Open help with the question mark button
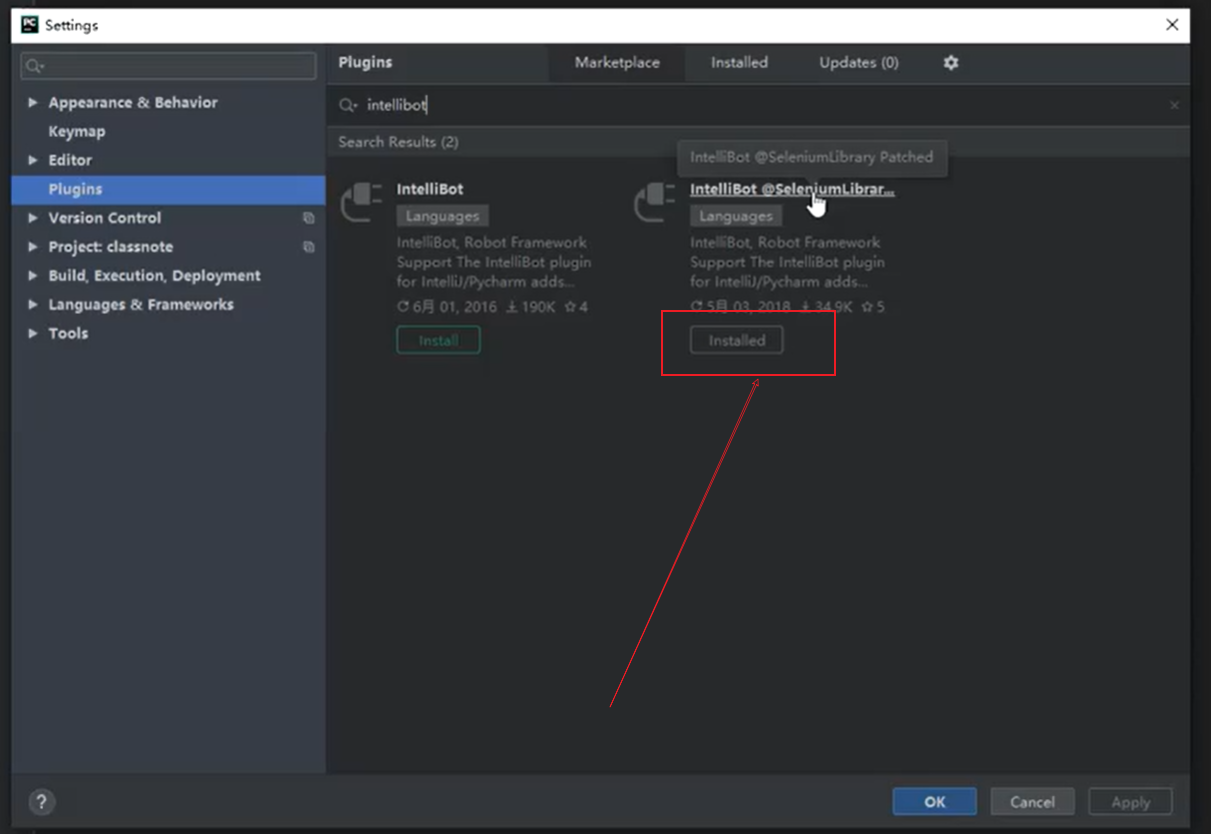This screenshot has height=834, width=1211. [x=41, y=802]
